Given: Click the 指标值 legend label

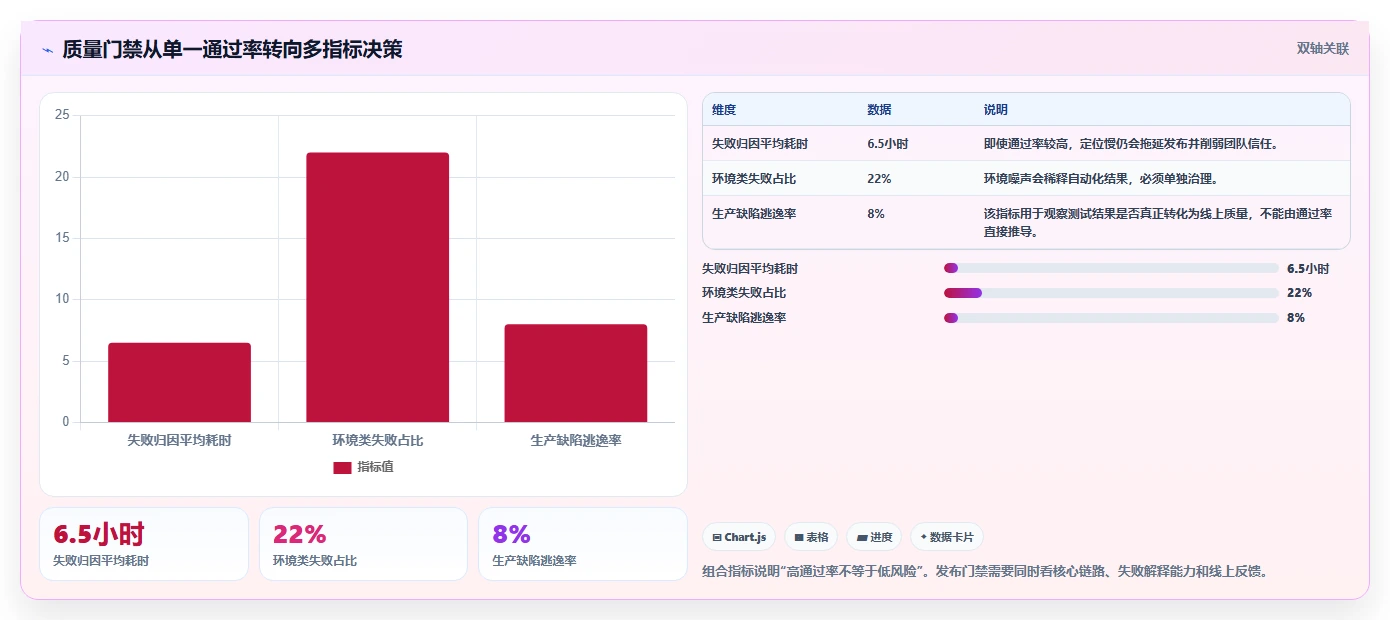Looking at the screenshot, I should coord(376,467).
